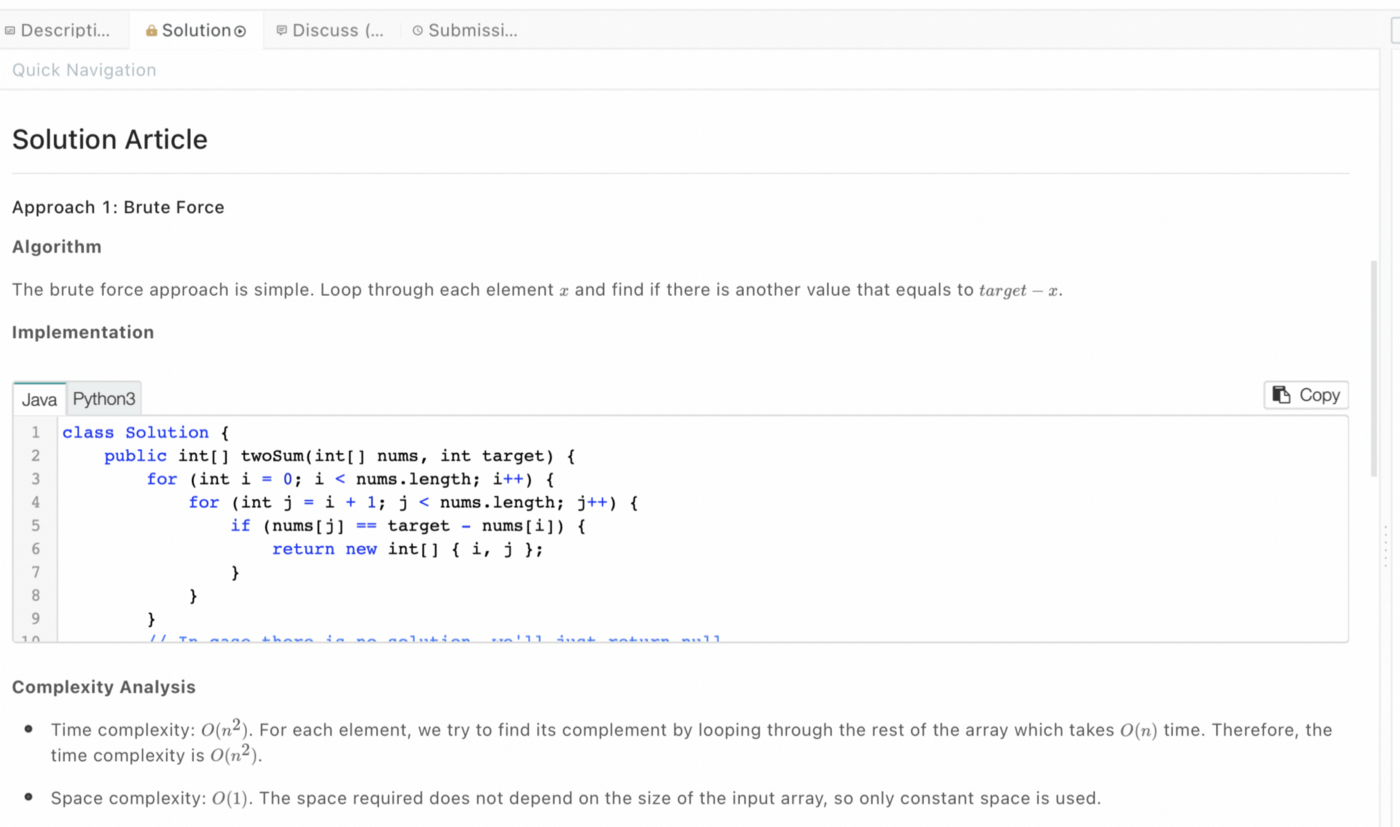Click line number 5 in the code gutter
Screen dimensions: 1400x827
pos(35,525)
